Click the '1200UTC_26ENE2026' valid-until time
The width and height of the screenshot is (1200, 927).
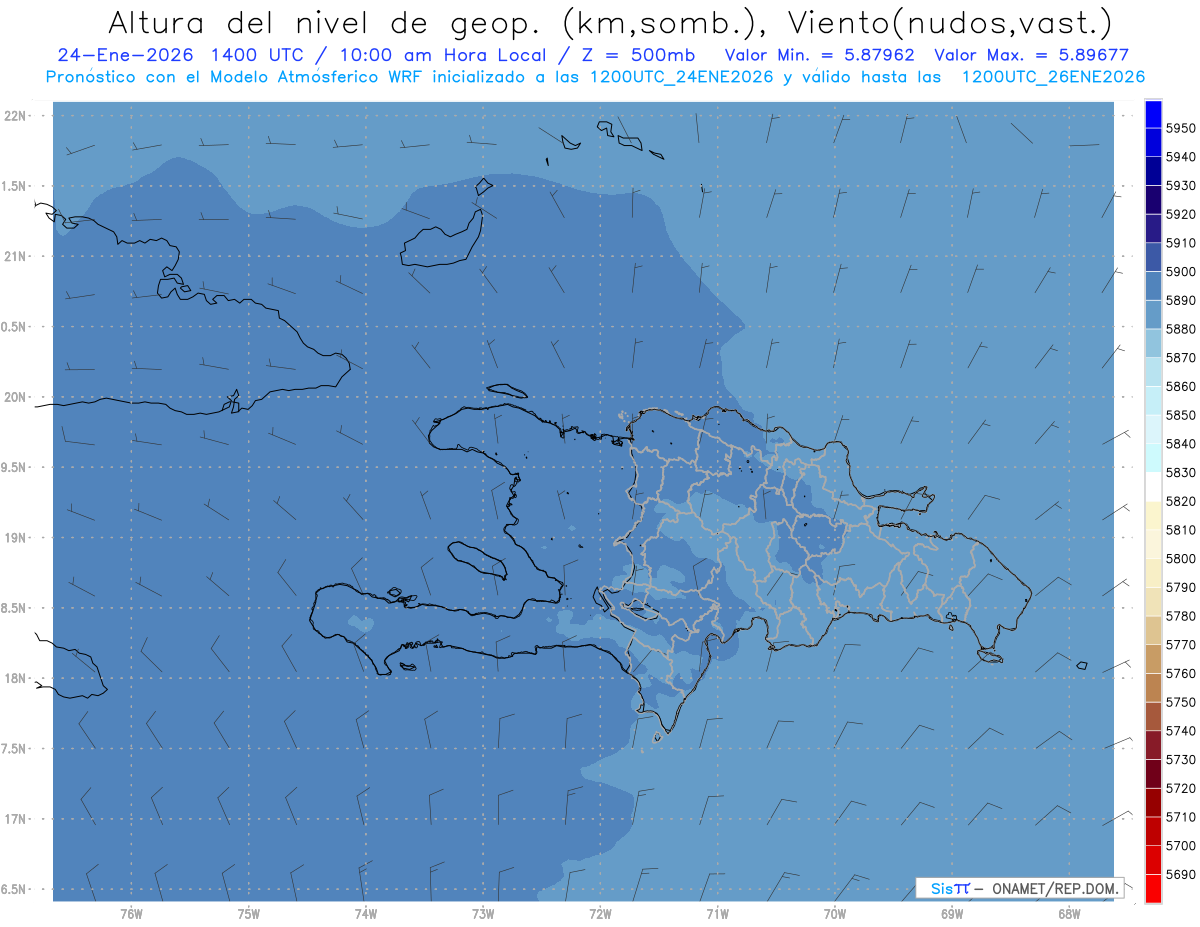click(x=1053, y=77)
